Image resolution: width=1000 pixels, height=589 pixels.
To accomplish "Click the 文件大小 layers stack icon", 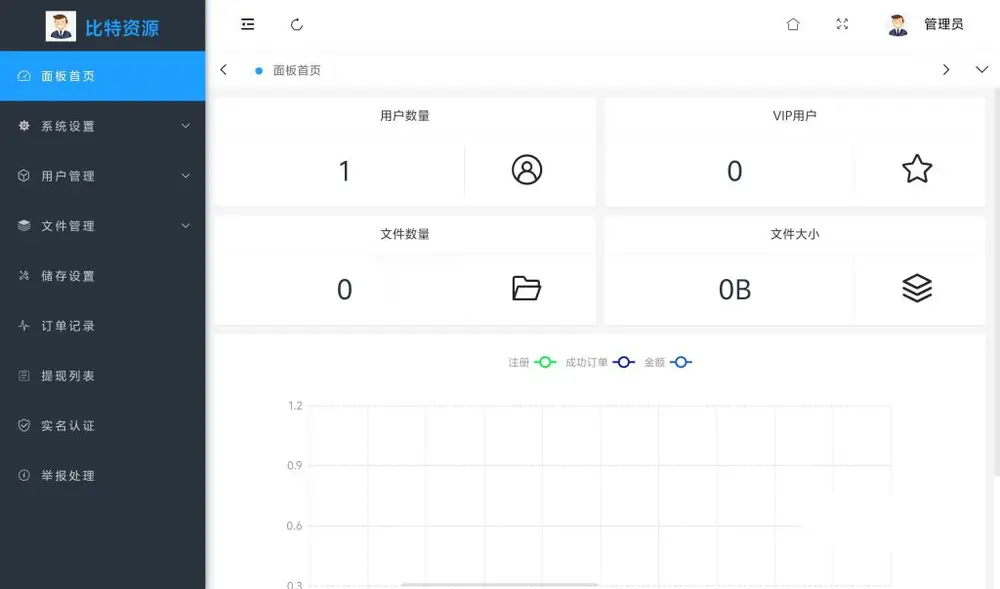I will tap(917, 288).
